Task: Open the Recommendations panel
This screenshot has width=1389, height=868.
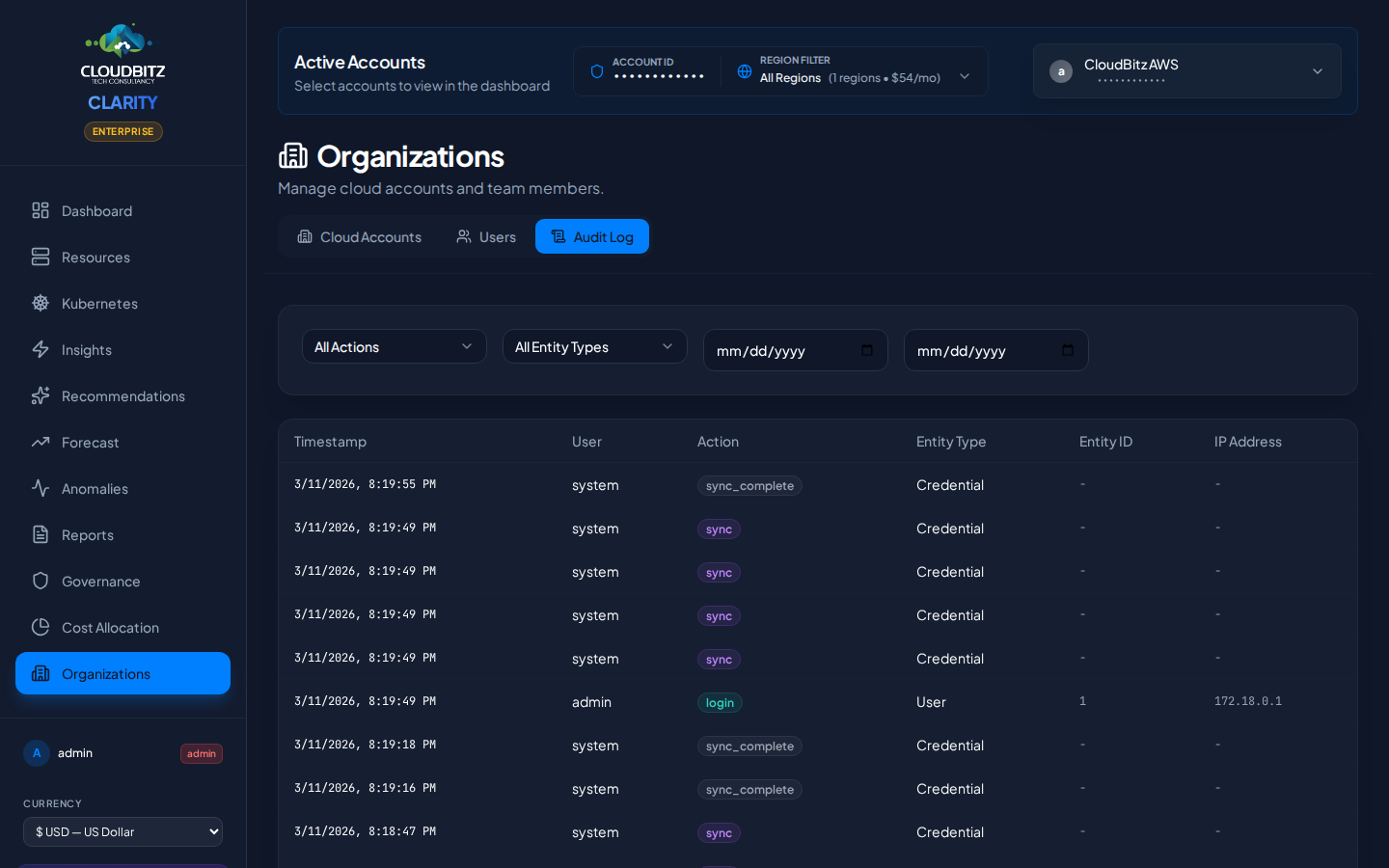Action: point(40,395)
